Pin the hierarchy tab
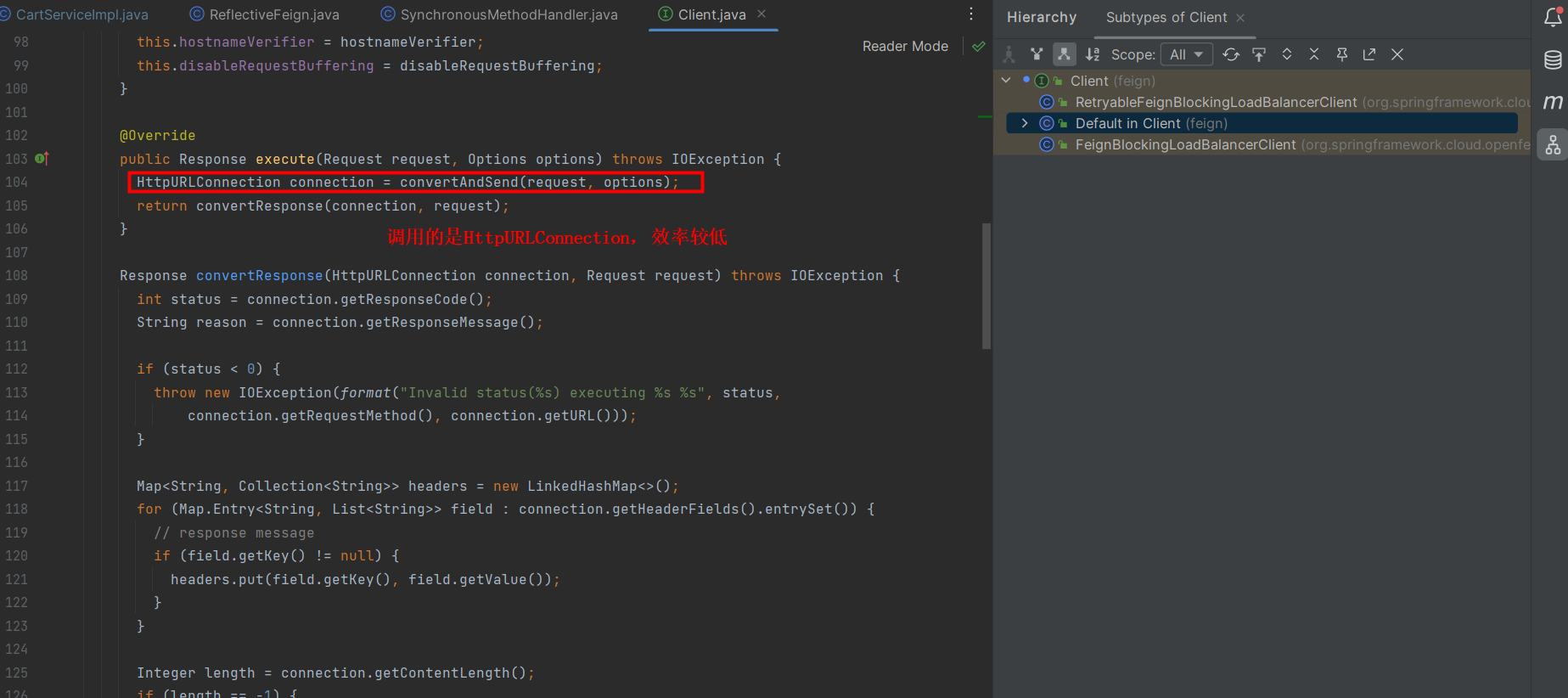This screenshot has width=1568, height=698. (x=1342, y=54)
